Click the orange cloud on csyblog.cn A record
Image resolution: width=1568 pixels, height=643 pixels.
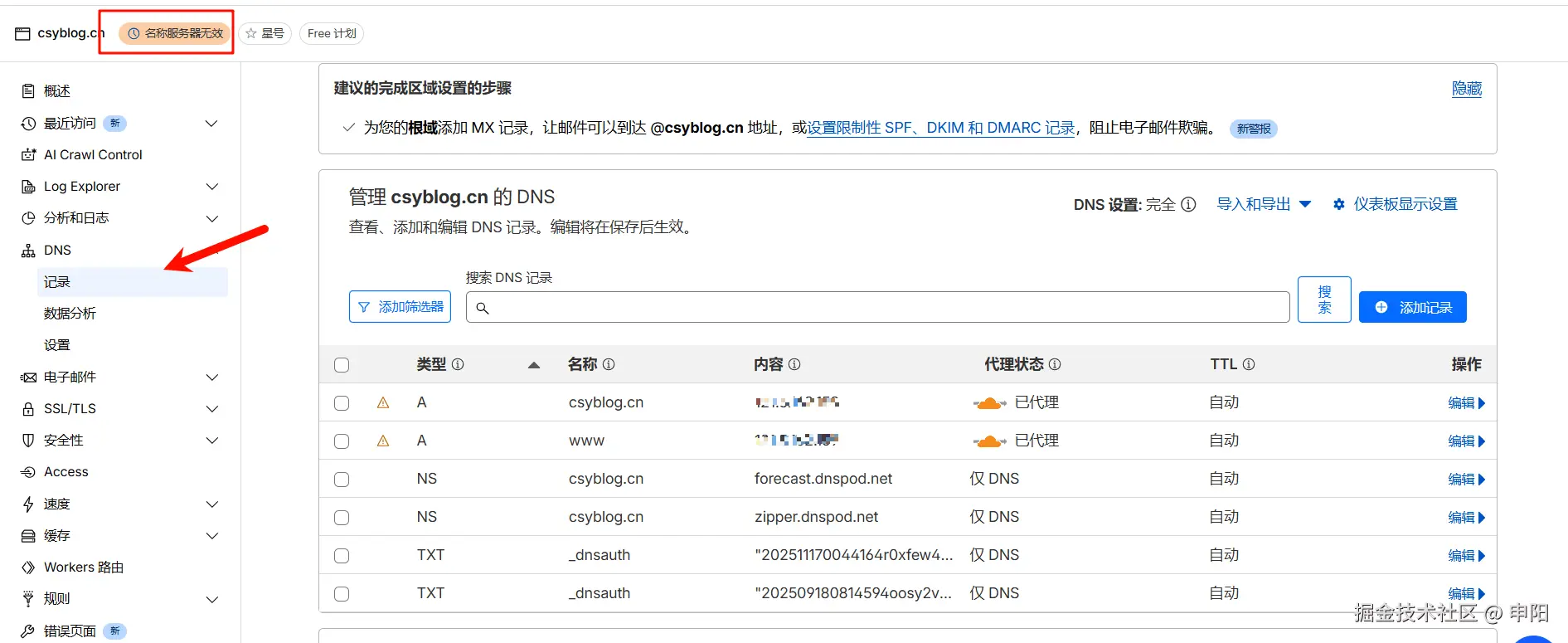989,403
